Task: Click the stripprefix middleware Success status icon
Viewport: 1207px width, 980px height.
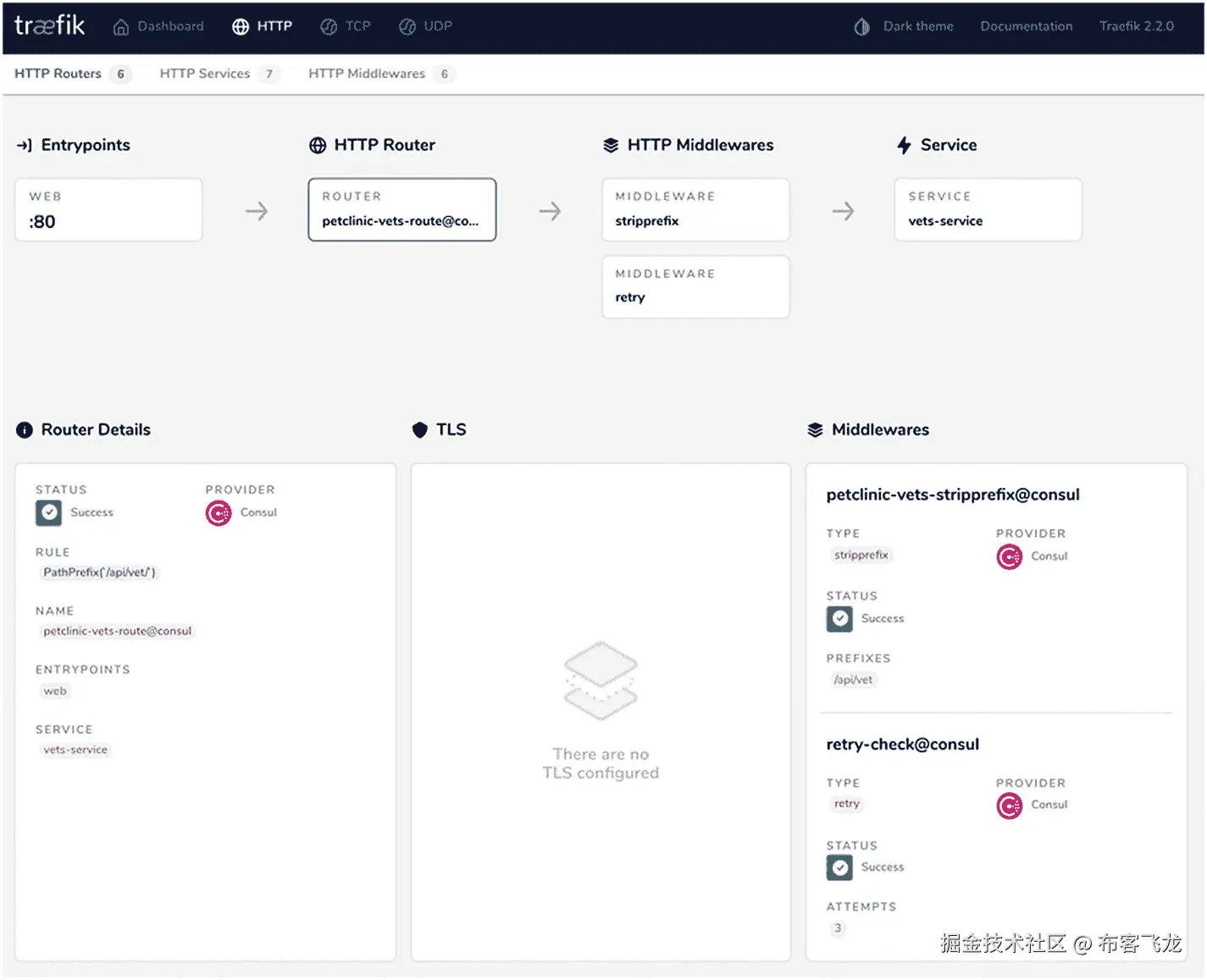Action: coord(840,619)
